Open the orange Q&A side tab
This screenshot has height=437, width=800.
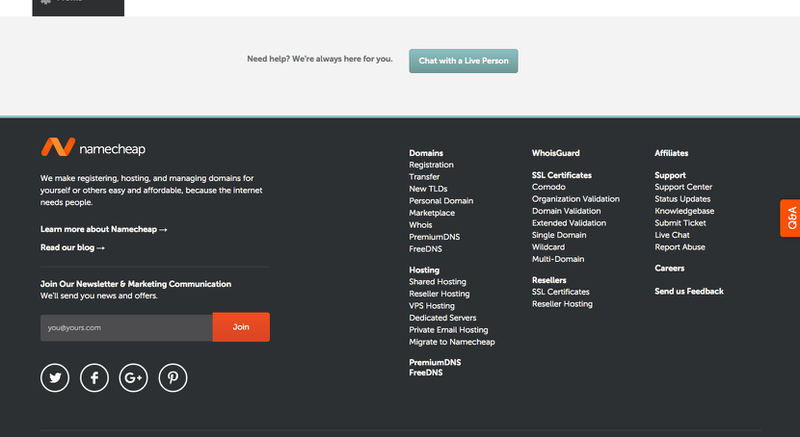790,218
